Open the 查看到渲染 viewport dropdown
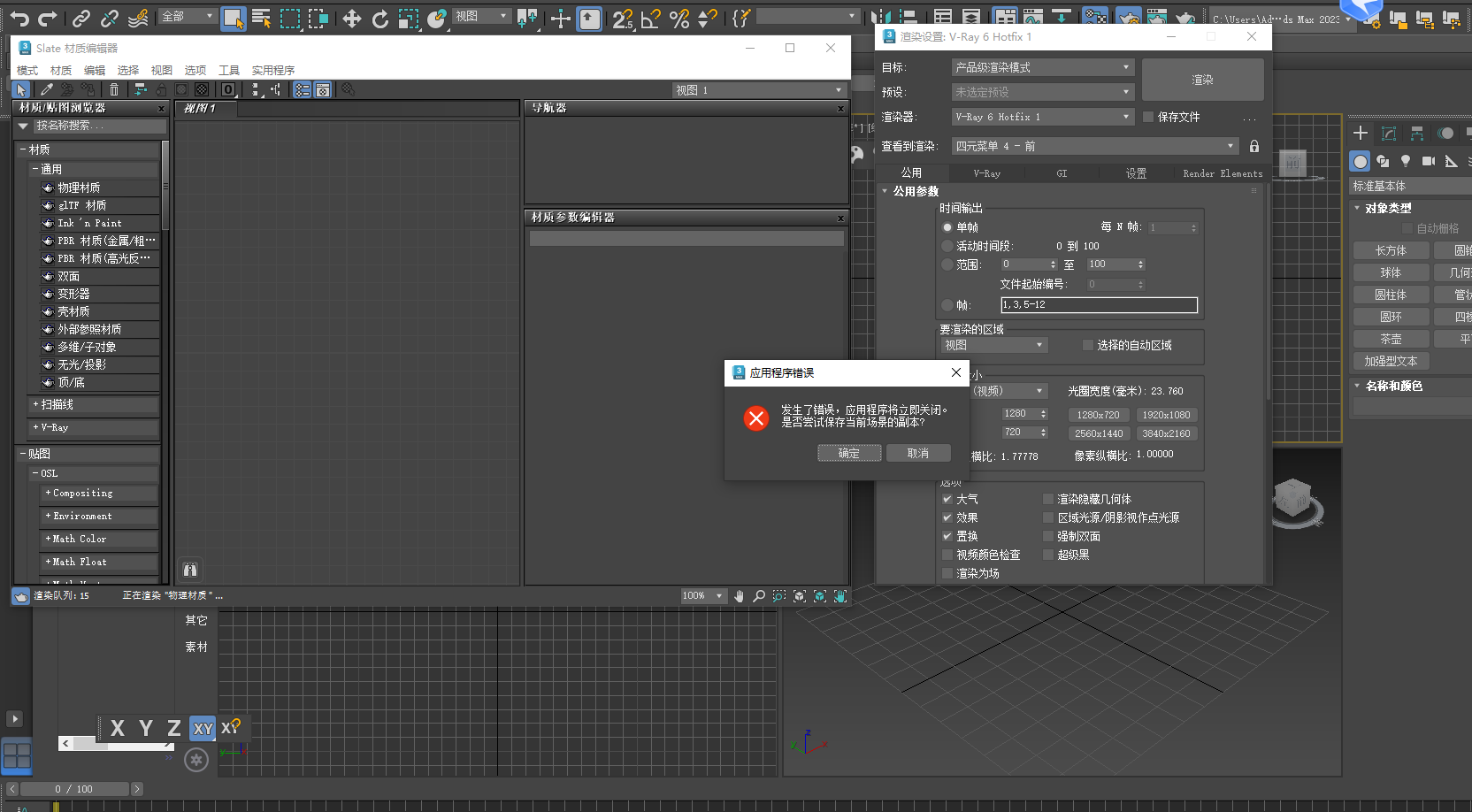 point(1095,146)
